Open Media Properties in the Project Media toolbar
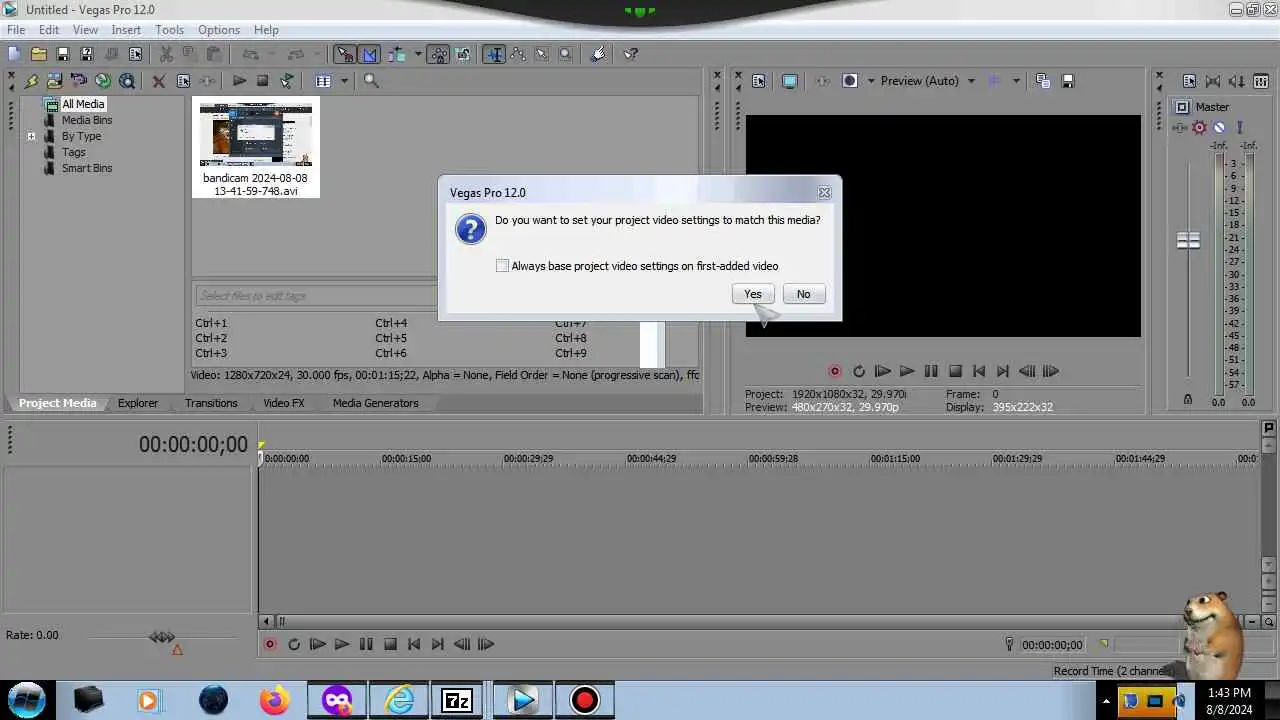Image resolution: width=1280 pixels, height=720 pixels. pyautogui.click(x=183, y=81)
